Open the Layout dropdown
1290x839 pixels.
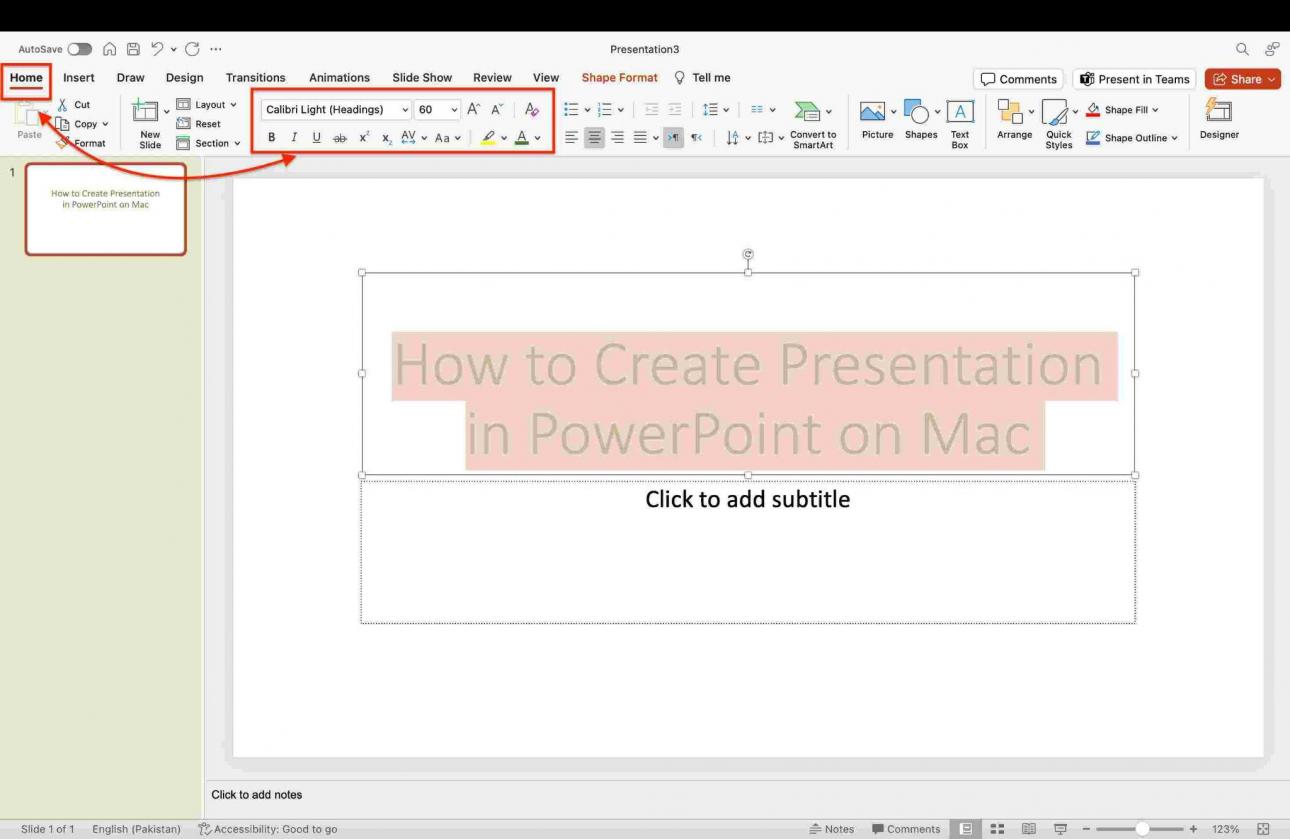pos(207,104)
